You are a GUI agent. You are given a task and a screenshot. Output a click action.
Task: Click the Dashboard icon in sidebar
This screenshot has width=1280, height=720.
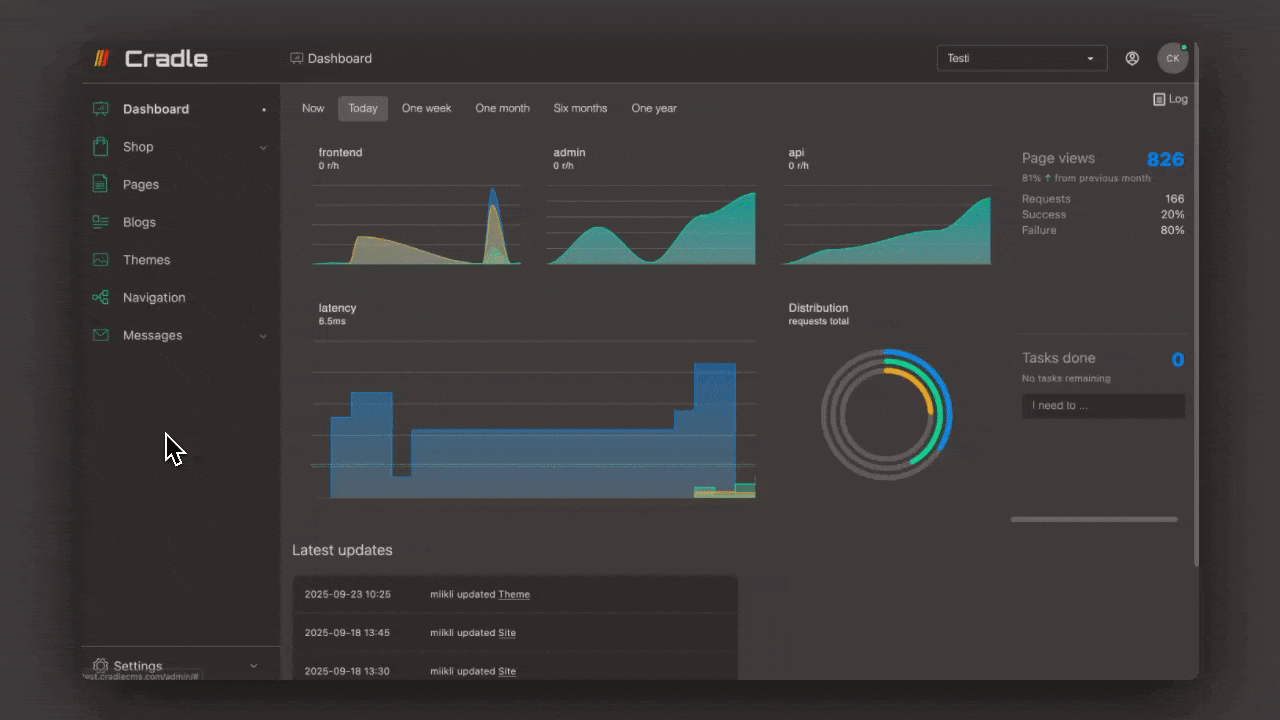click(100, 109)
